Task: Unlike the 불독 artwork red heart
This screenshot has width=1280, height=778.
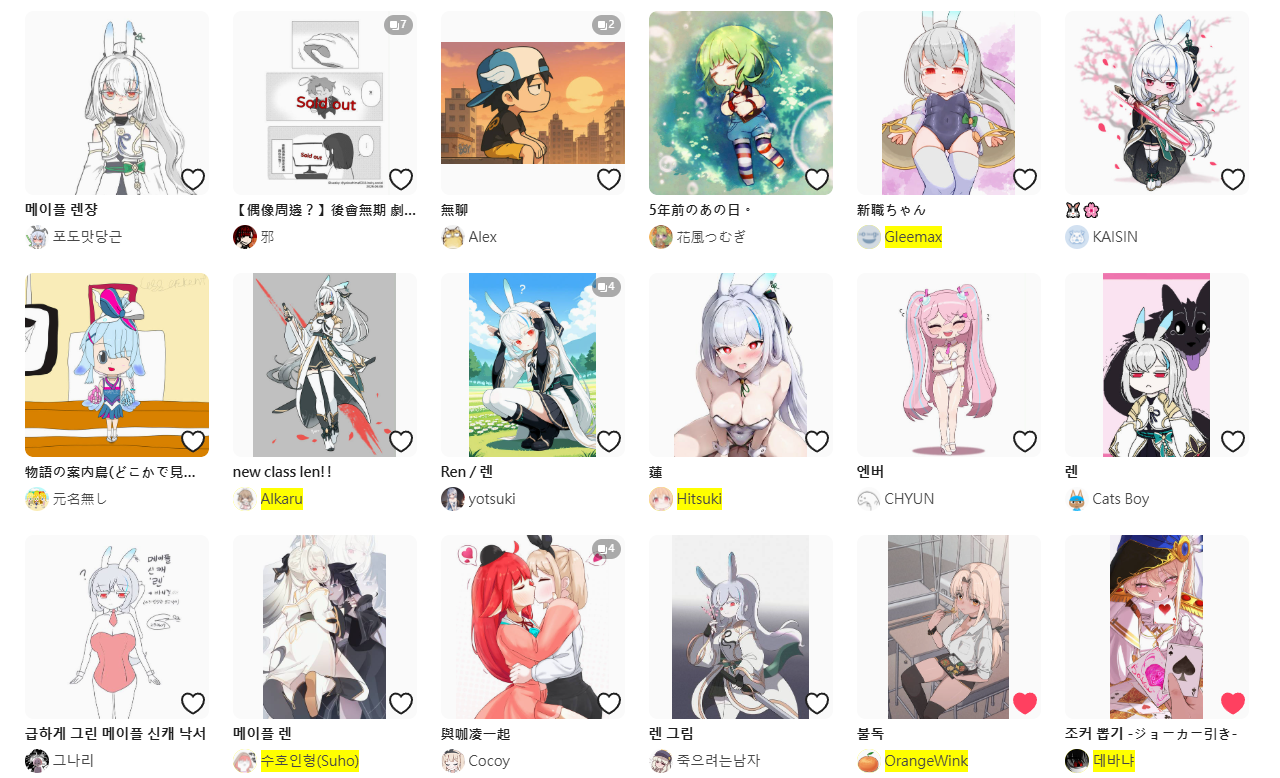Action: point(1025,703)
